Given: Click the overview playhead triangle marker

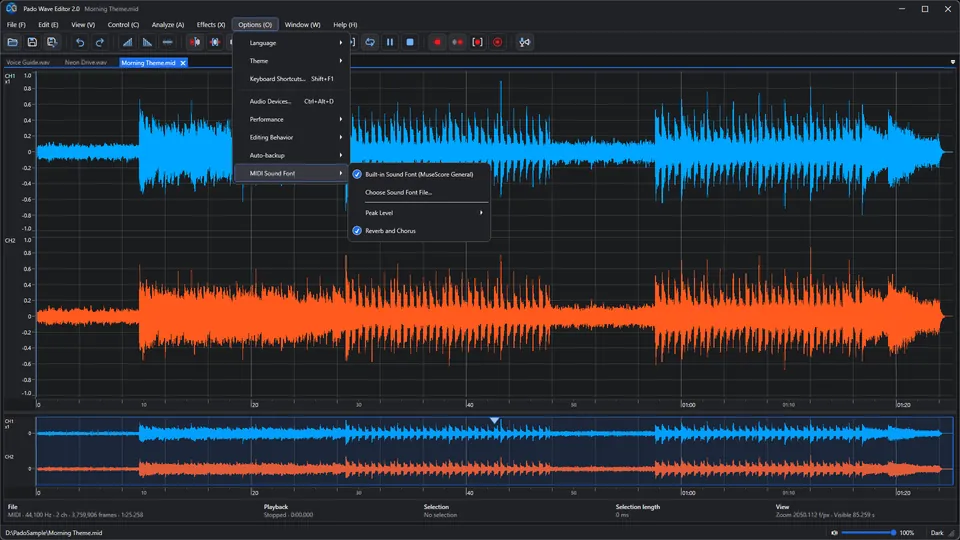Looking at the screenshot, I should (494, 421).
